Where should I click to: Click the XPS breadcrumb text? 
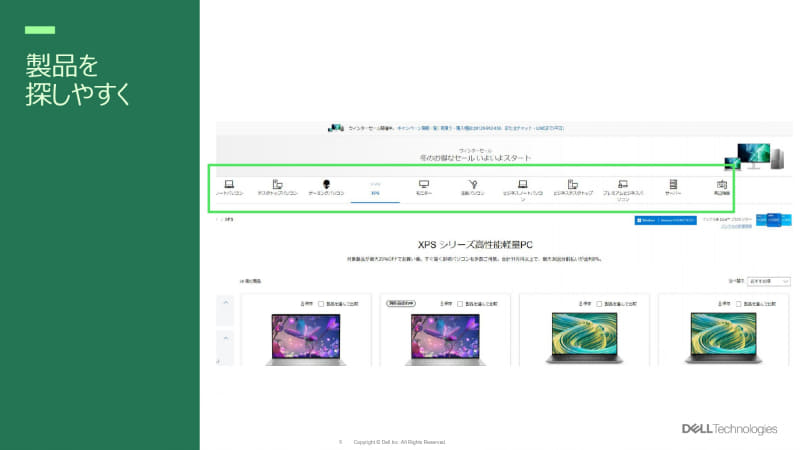coord(229,219)
